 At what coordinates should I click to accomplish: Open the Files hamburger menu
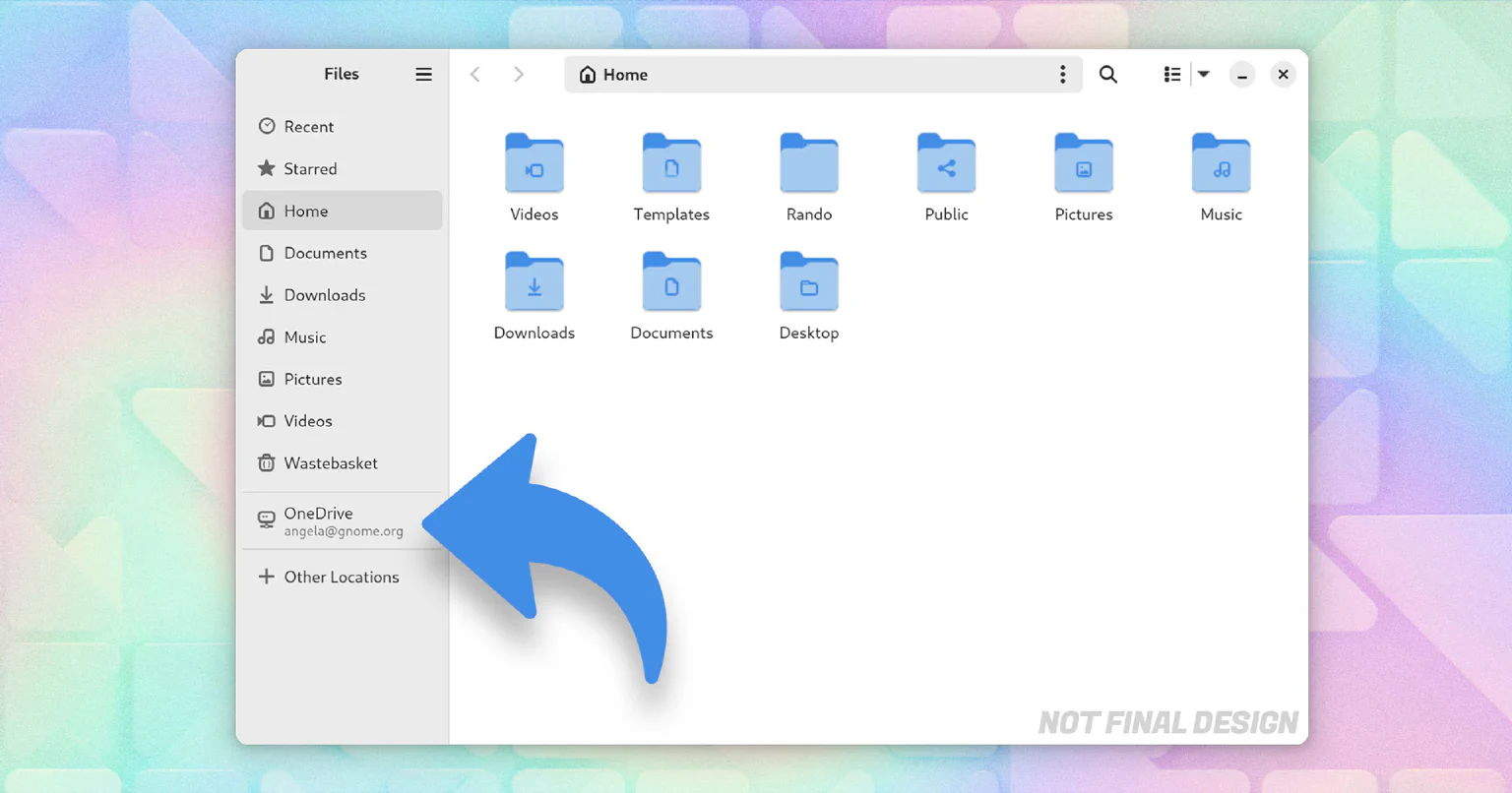coord(423,75)
